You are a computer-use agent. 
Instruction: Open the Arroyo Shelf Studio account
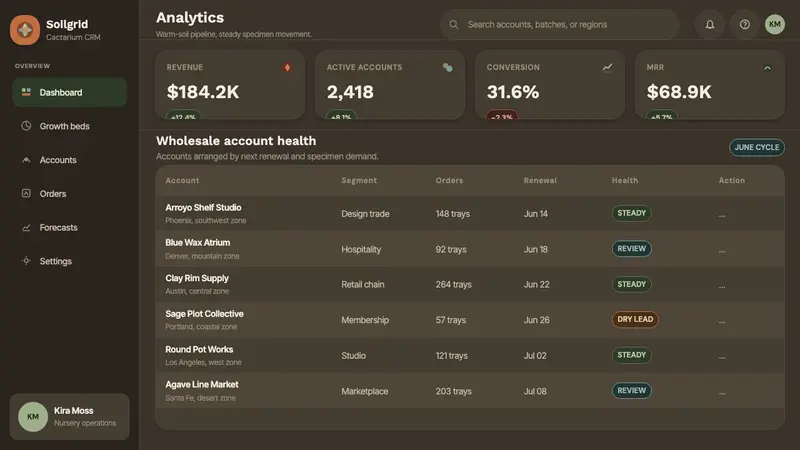point(203,208)
